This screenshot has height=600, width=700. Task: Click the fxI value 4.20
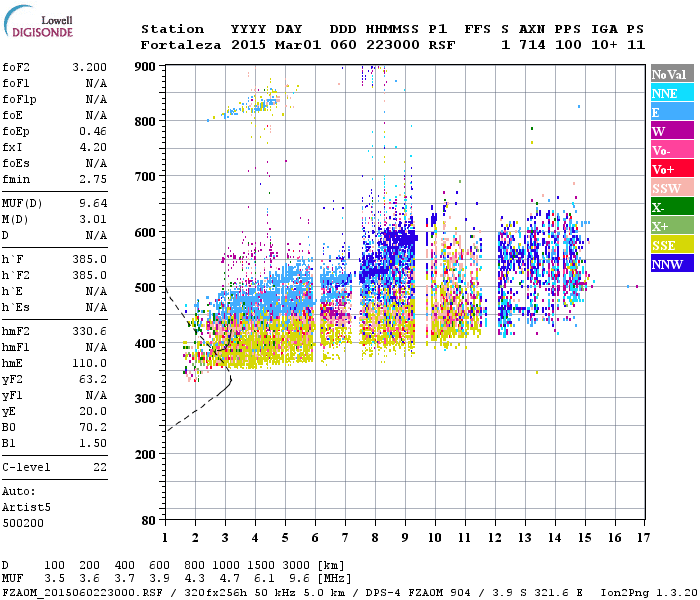click(x=93, y=147)
